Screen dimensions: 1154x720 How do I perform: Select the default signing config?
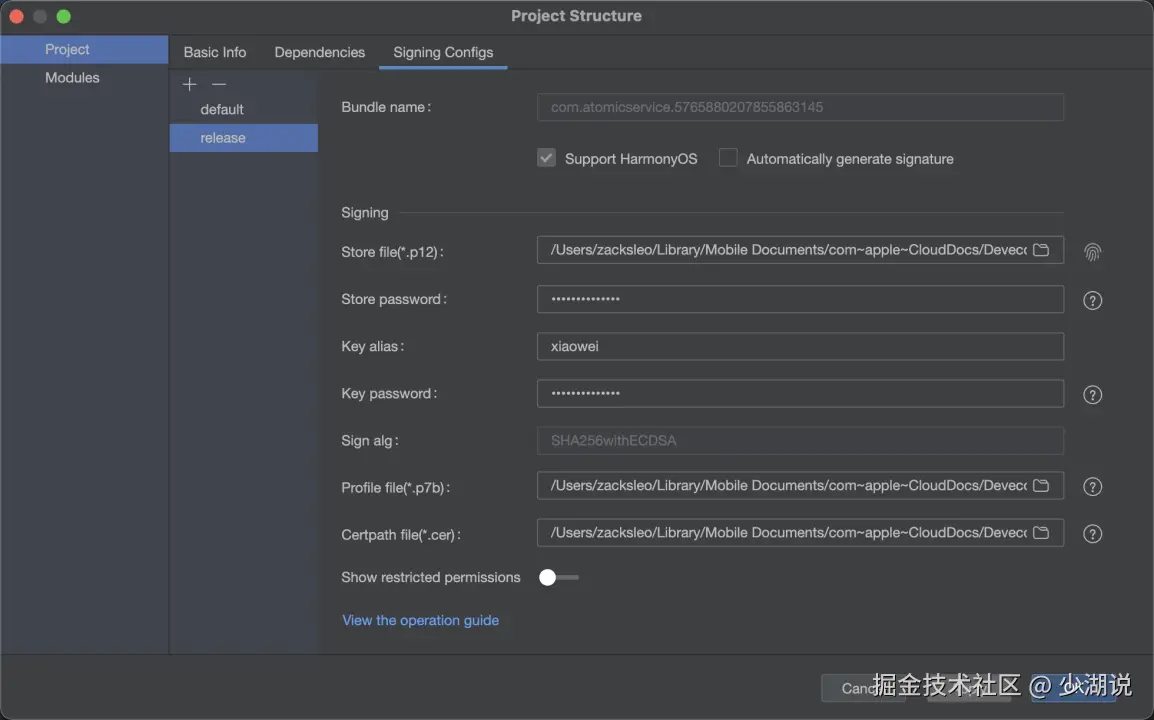tap(222, 110)
